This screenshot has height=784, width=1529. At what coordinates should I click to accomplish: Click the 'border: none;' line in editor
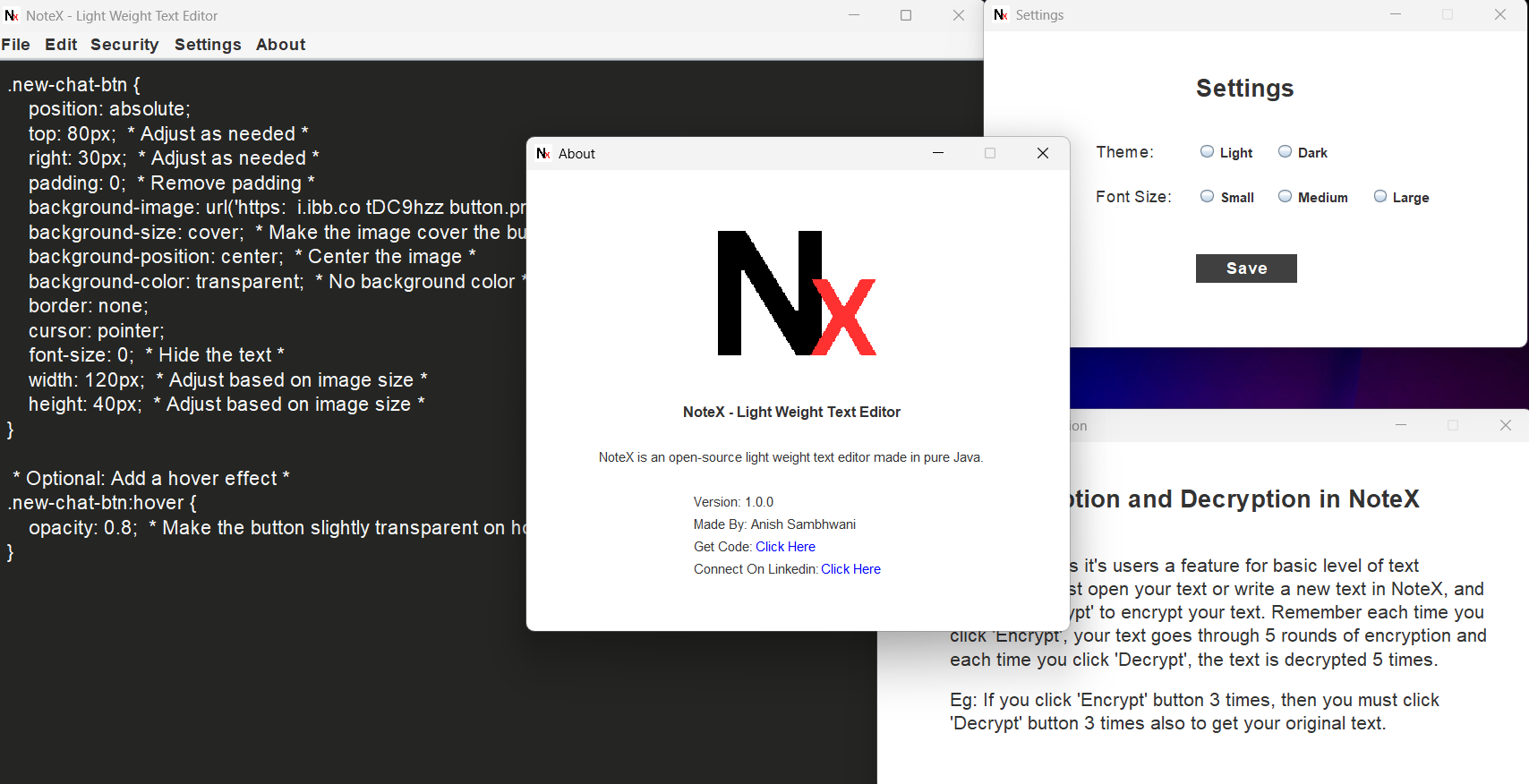89,306
